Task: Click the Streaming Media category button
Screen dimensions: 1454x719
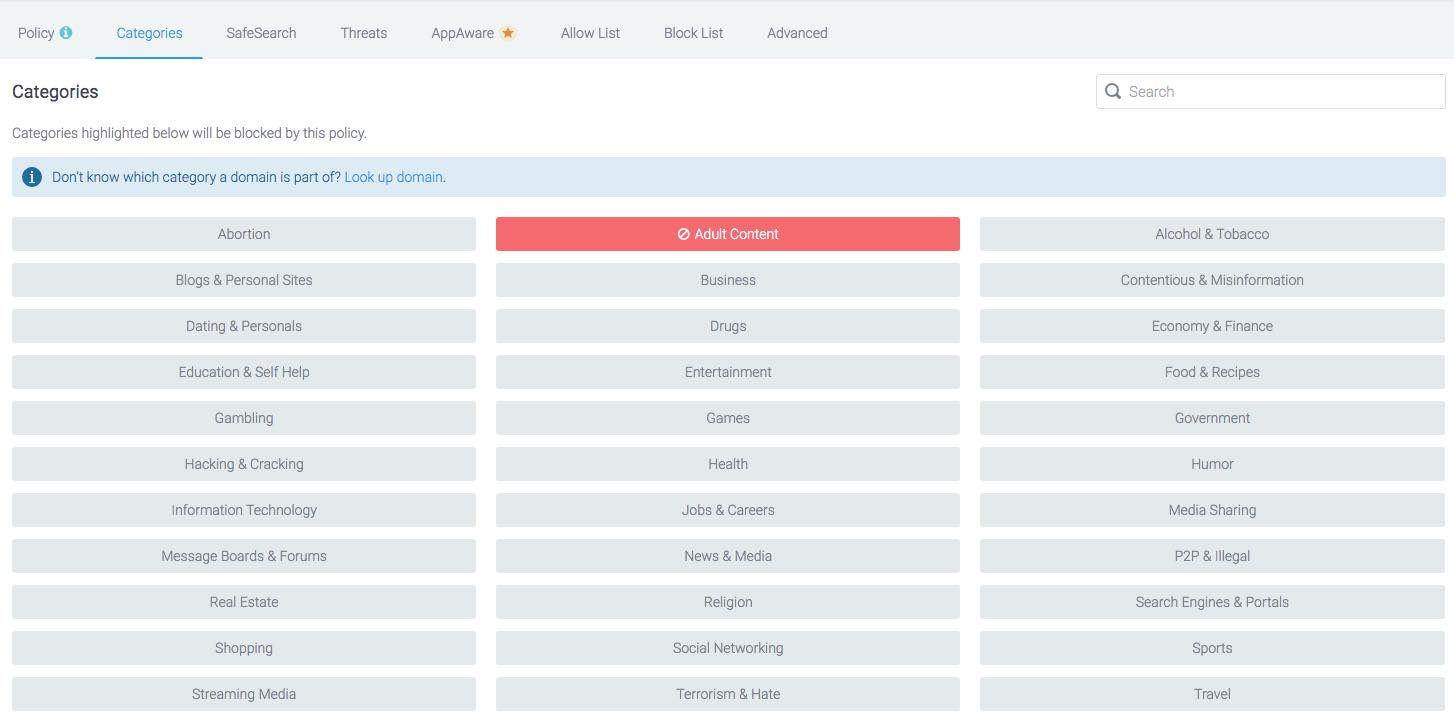Action: 243,694
